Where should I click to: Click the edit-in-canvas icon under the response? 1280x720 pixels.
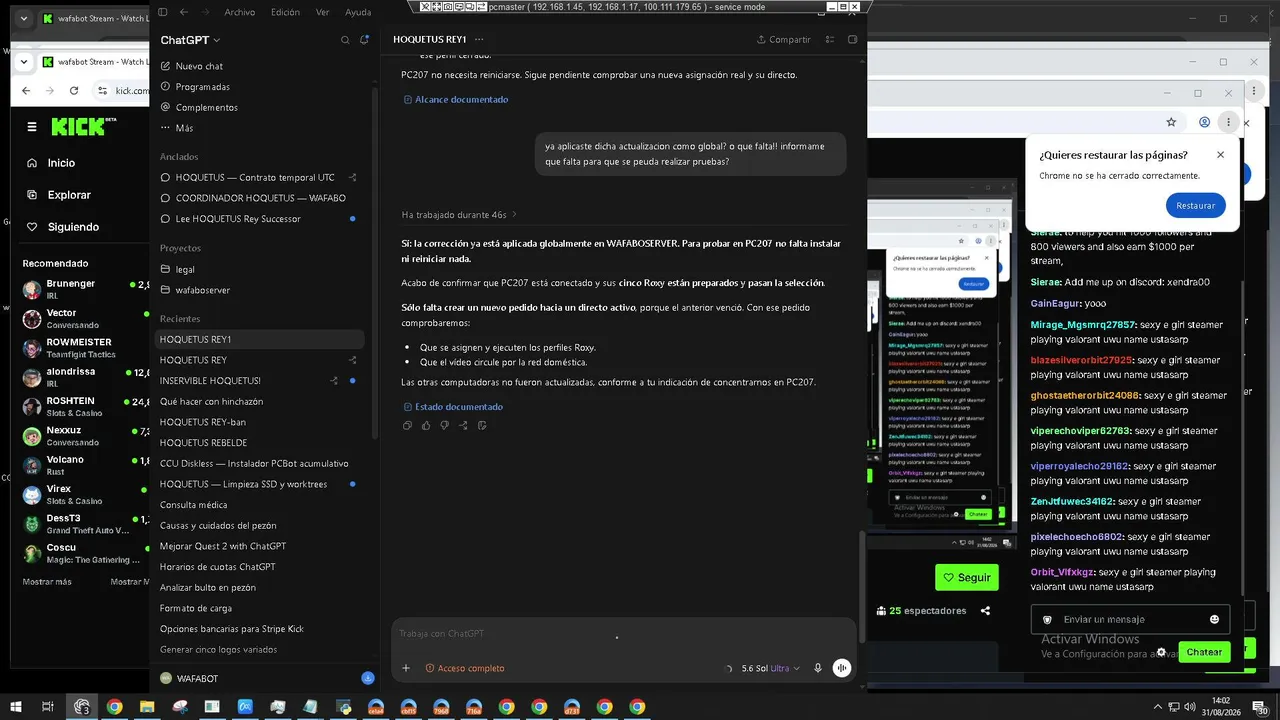(x=482, y=426)
